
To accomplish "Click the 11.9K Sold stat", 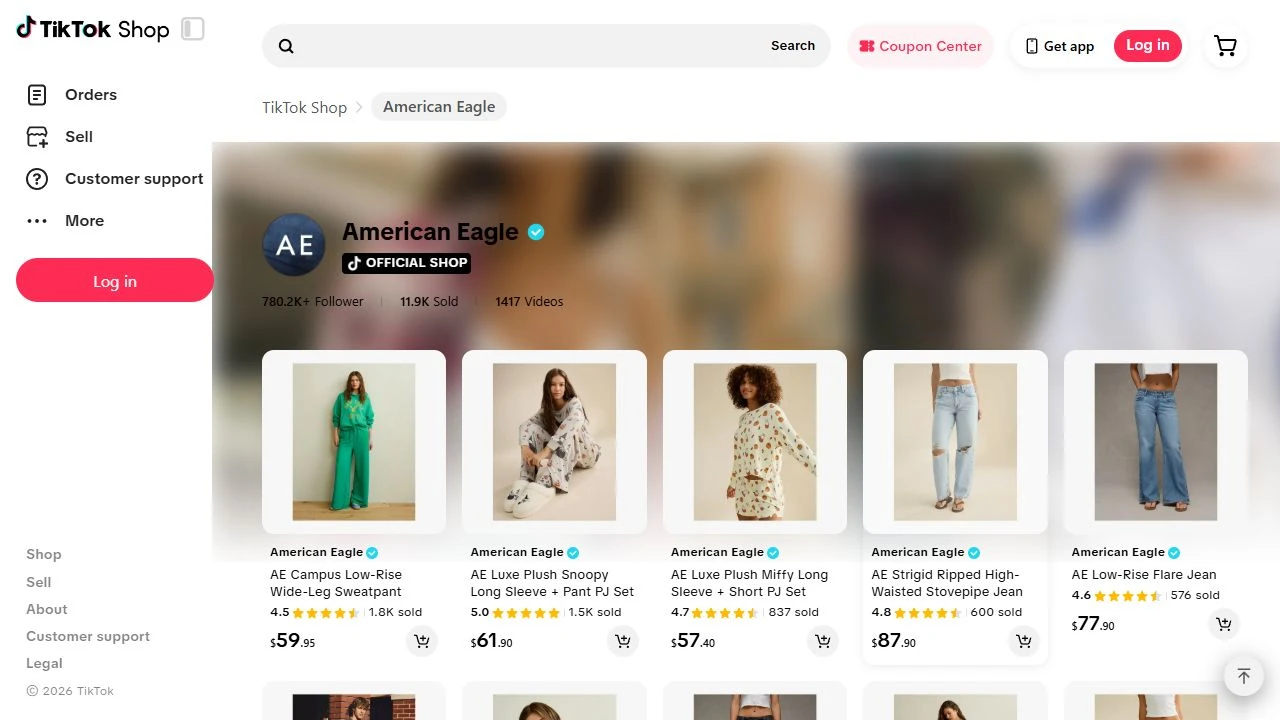I will 429,301.
